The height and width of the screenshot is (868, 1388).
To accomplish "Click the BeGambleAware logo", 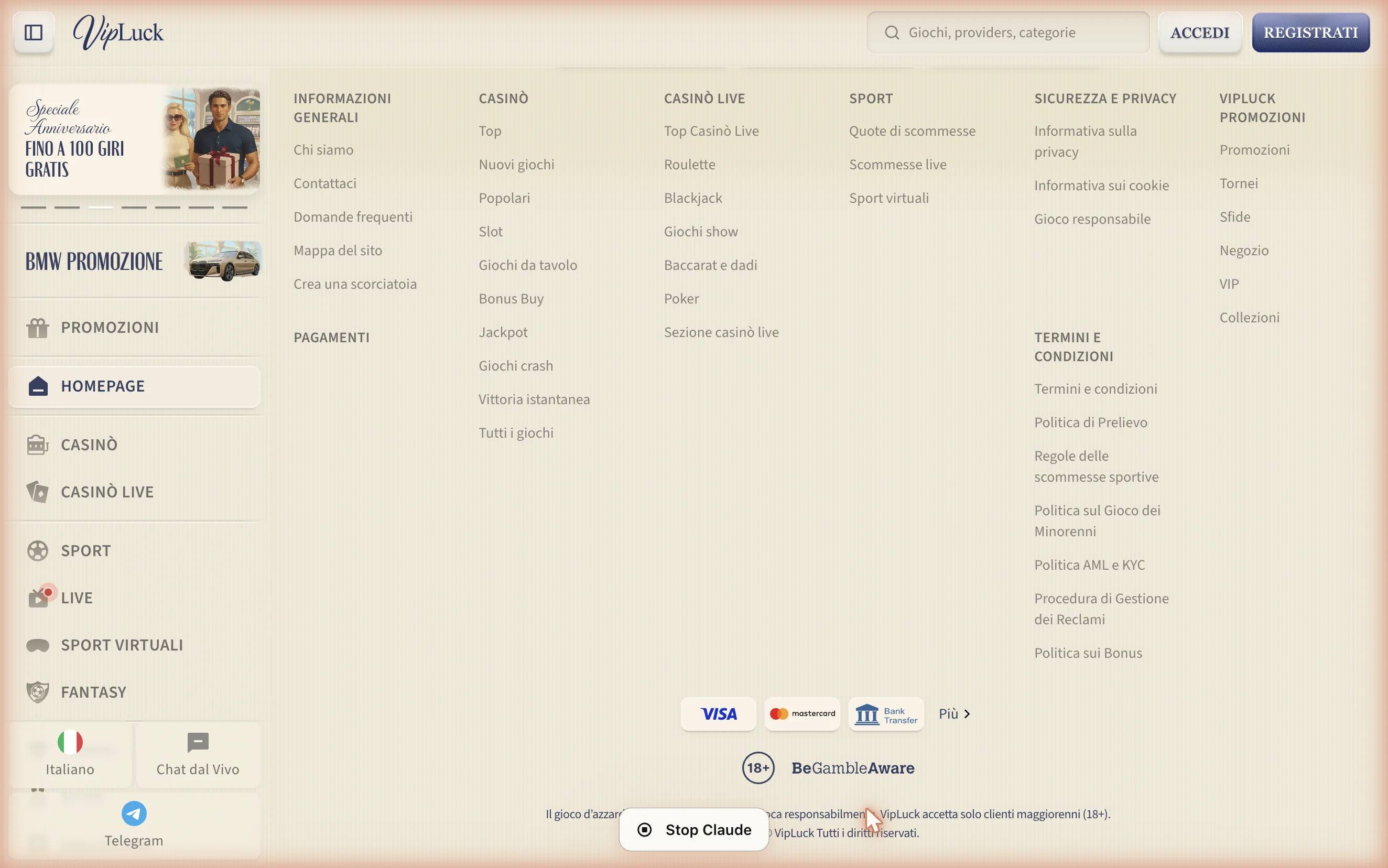I will pyautogui.click(x=852, y=768).
